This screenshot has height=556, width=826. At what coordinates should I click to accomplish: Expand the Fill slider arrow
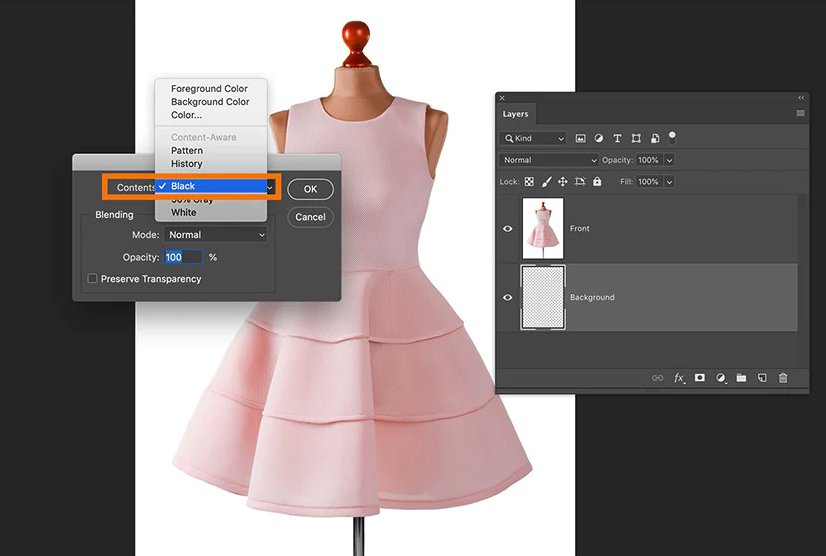669,182
